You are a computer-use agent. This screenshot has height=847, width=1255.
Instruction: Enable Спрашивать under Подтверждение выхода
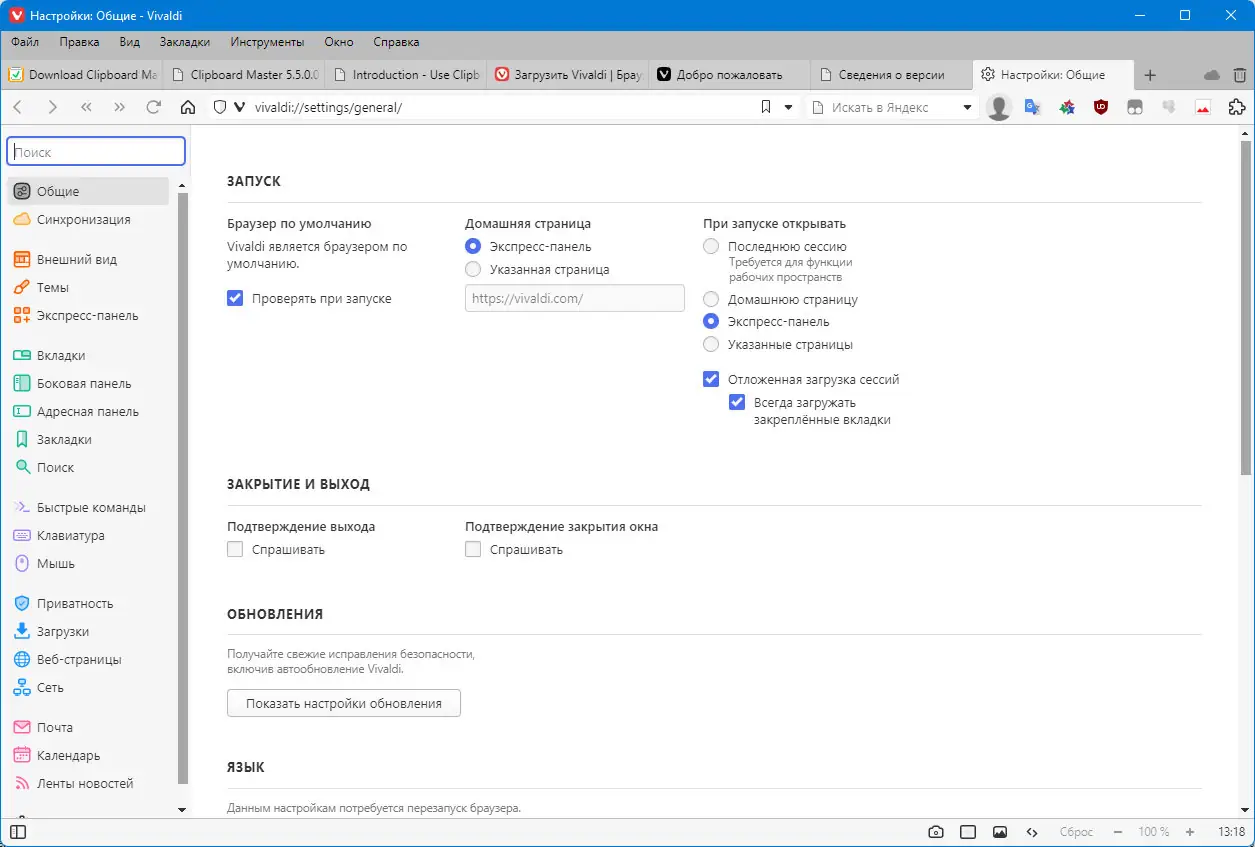point(236,549)
